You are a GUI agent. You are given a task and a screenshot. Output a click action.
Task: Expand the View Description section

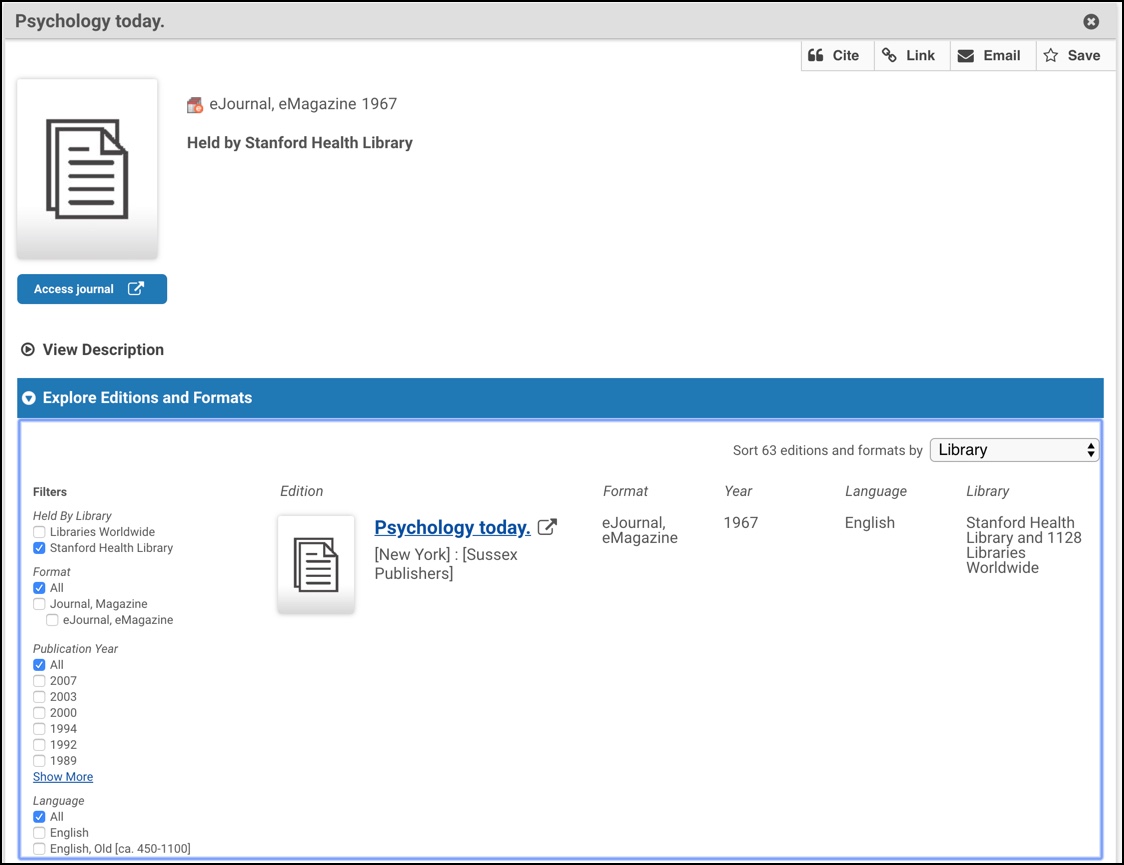click(x=92, y=350)
